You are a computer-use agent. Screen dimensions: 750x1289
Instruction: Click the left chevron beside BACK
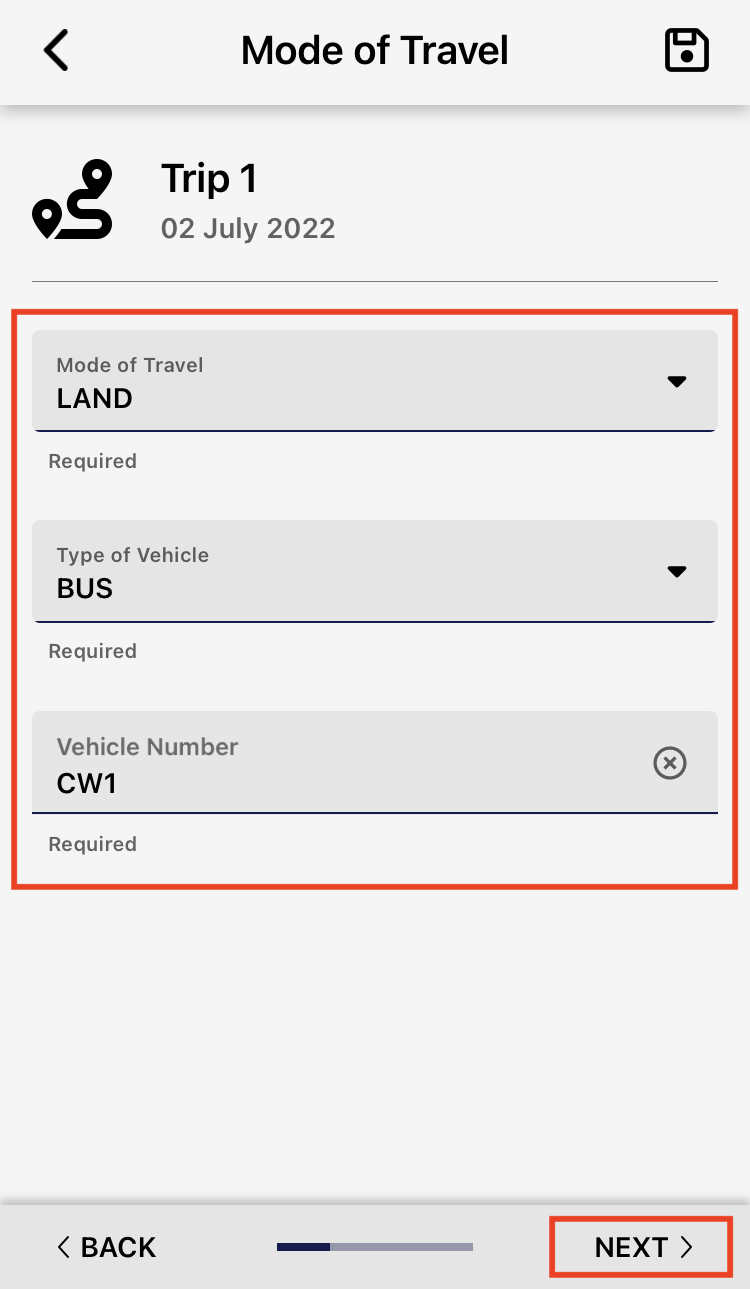(x=64, y=1247)
